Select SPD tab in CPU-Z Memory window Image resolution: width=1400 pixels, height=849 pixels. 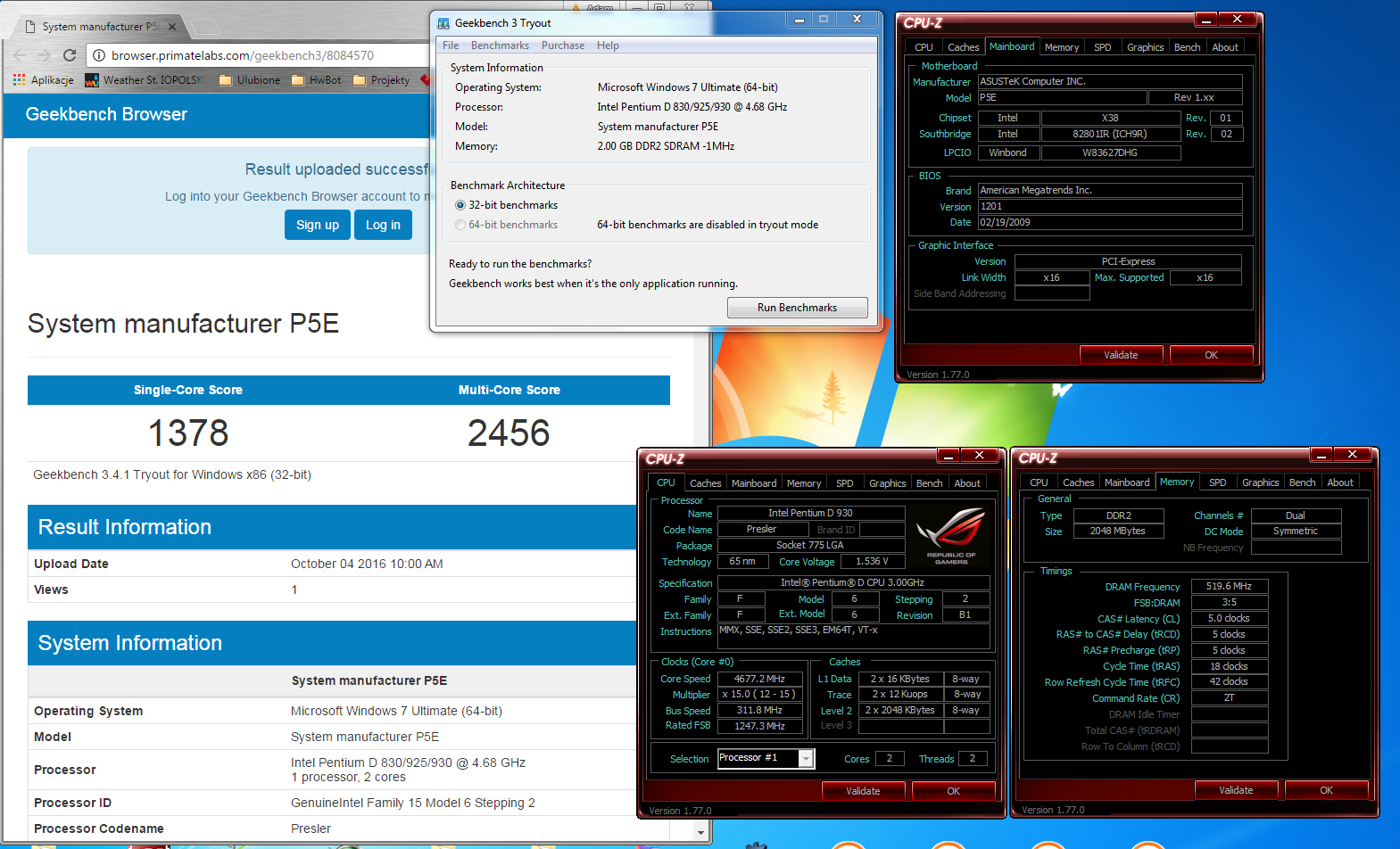click(x=1218, y=482)
